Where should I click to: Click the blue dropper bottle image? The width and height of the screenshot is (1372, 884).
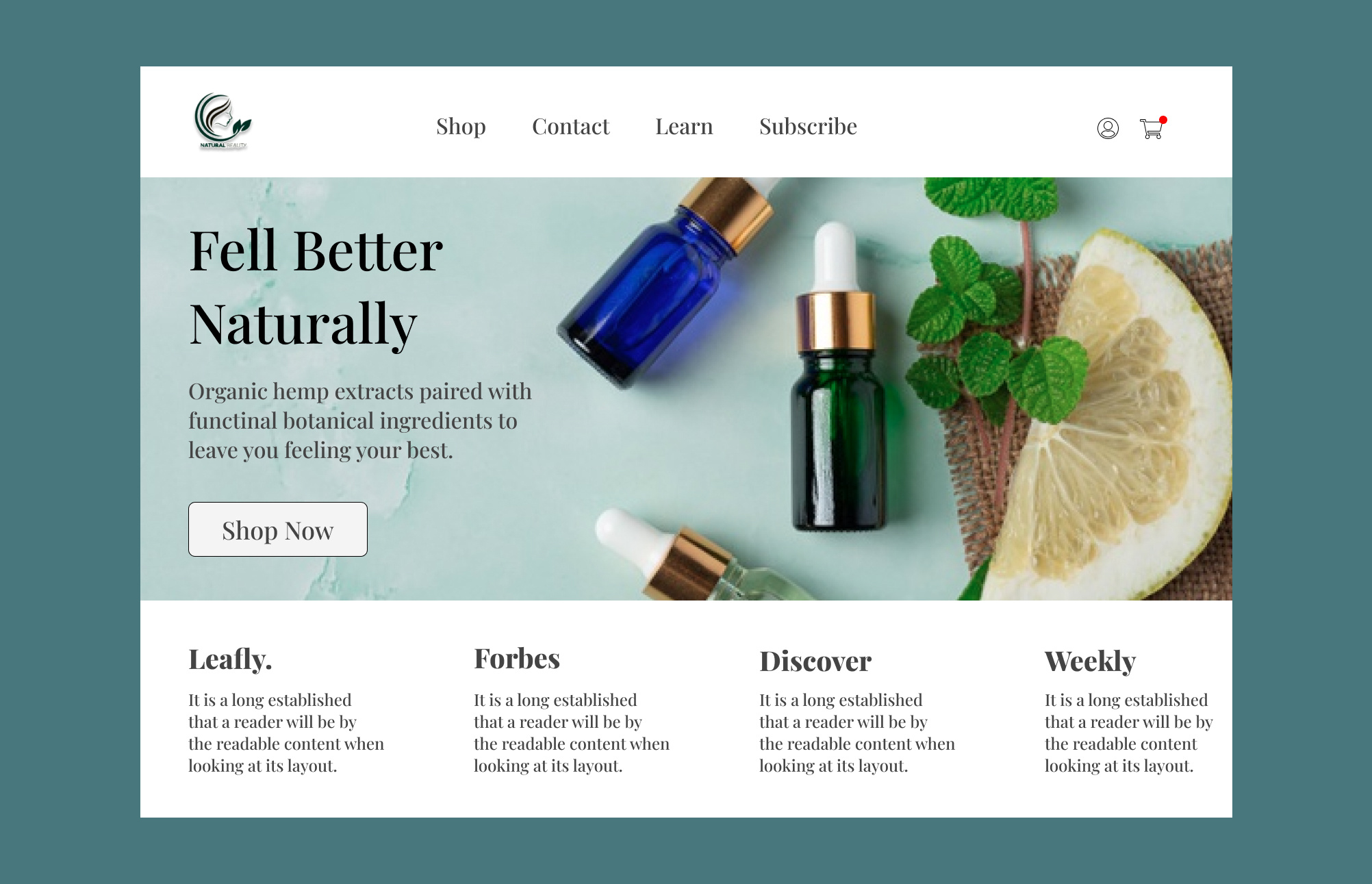click(668, 281)
